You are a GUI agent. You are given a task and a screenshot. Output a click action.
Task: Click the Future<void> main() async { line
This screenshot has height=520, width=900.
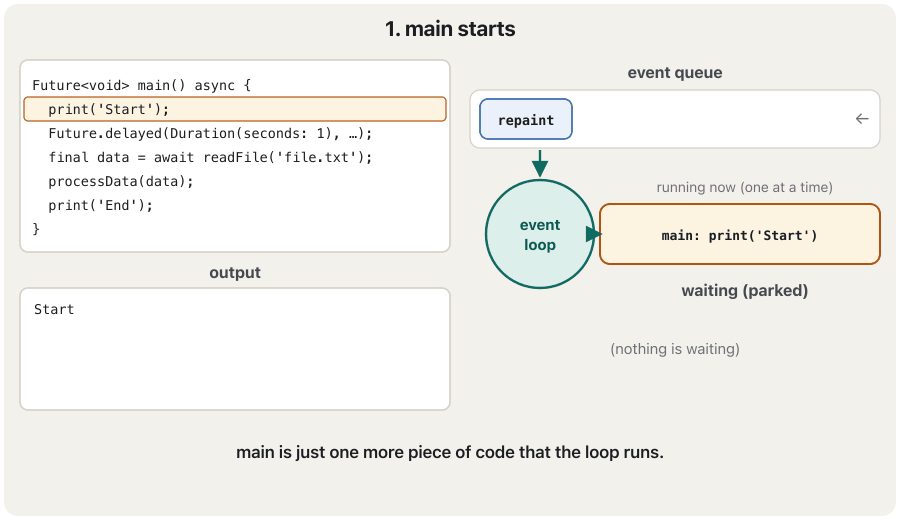click(142, 86)
